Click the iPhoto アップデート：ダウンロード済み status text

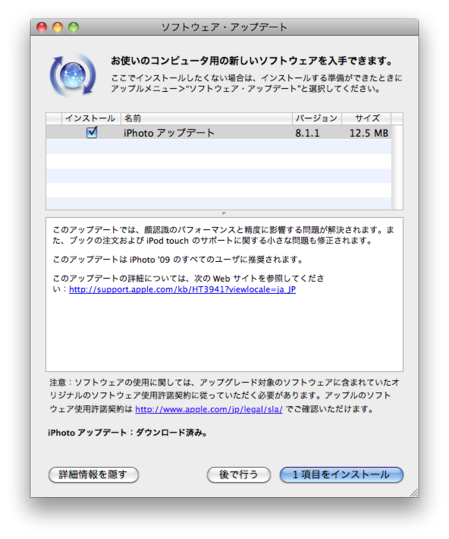[128, 432]
